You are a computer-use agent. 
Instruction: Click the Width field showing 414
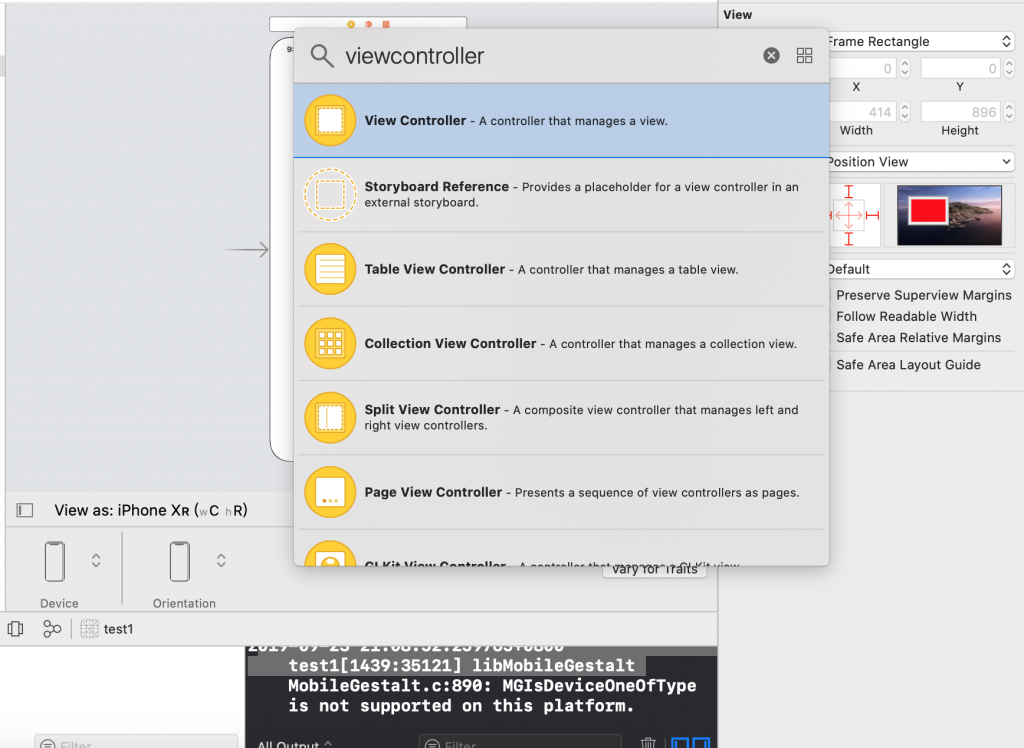click(862, 112)
